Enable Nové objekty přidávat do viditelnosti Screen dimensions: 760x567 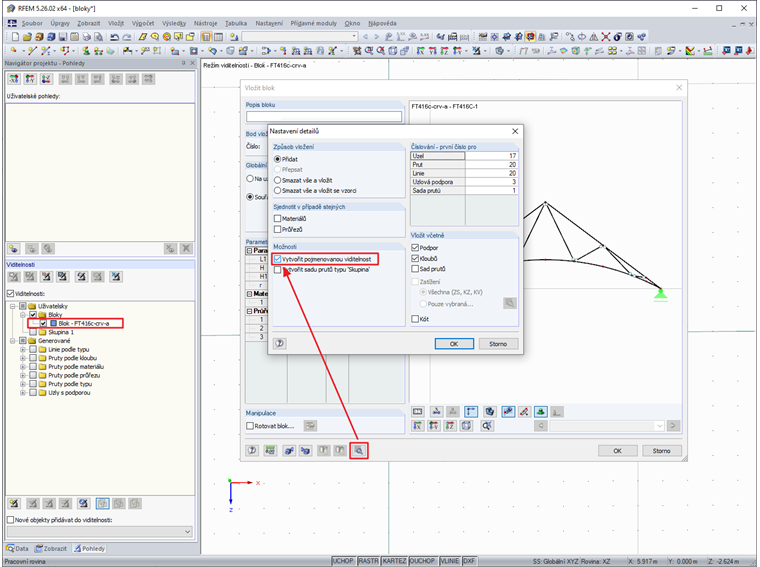[11, 520]
